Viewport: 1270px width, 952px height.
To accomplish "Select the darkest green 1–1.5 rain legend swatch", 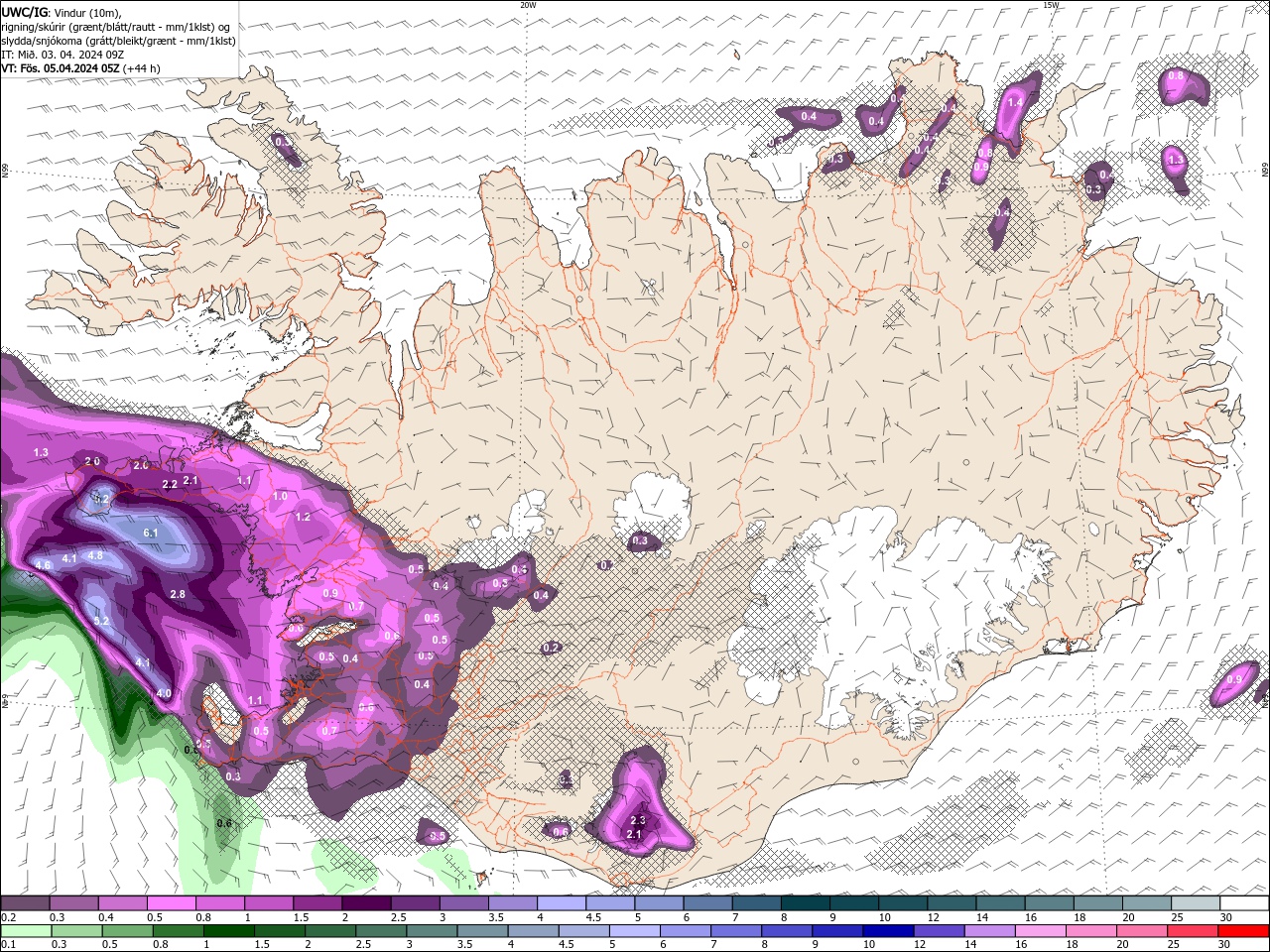I will coord(229,931).
